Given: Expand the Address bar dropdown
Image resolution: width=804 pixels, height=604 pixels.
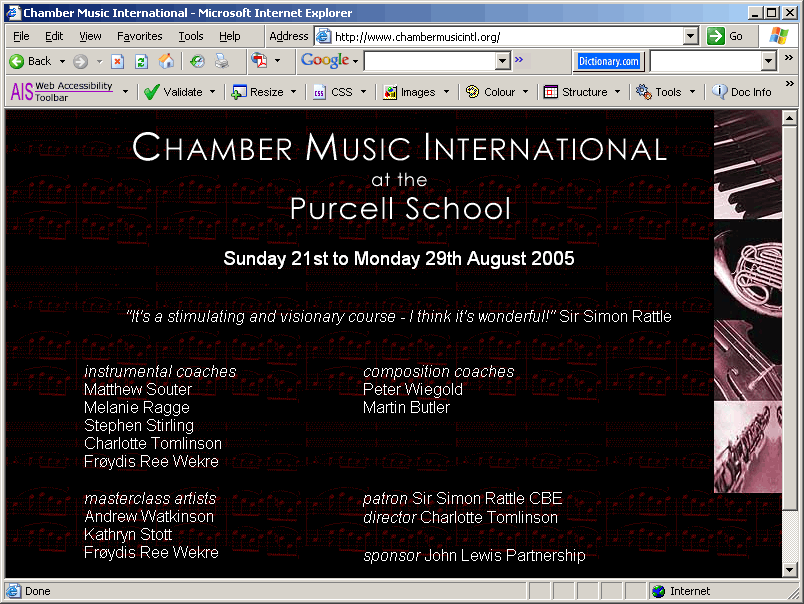Looking at the screenshot, I should [691, 36].
